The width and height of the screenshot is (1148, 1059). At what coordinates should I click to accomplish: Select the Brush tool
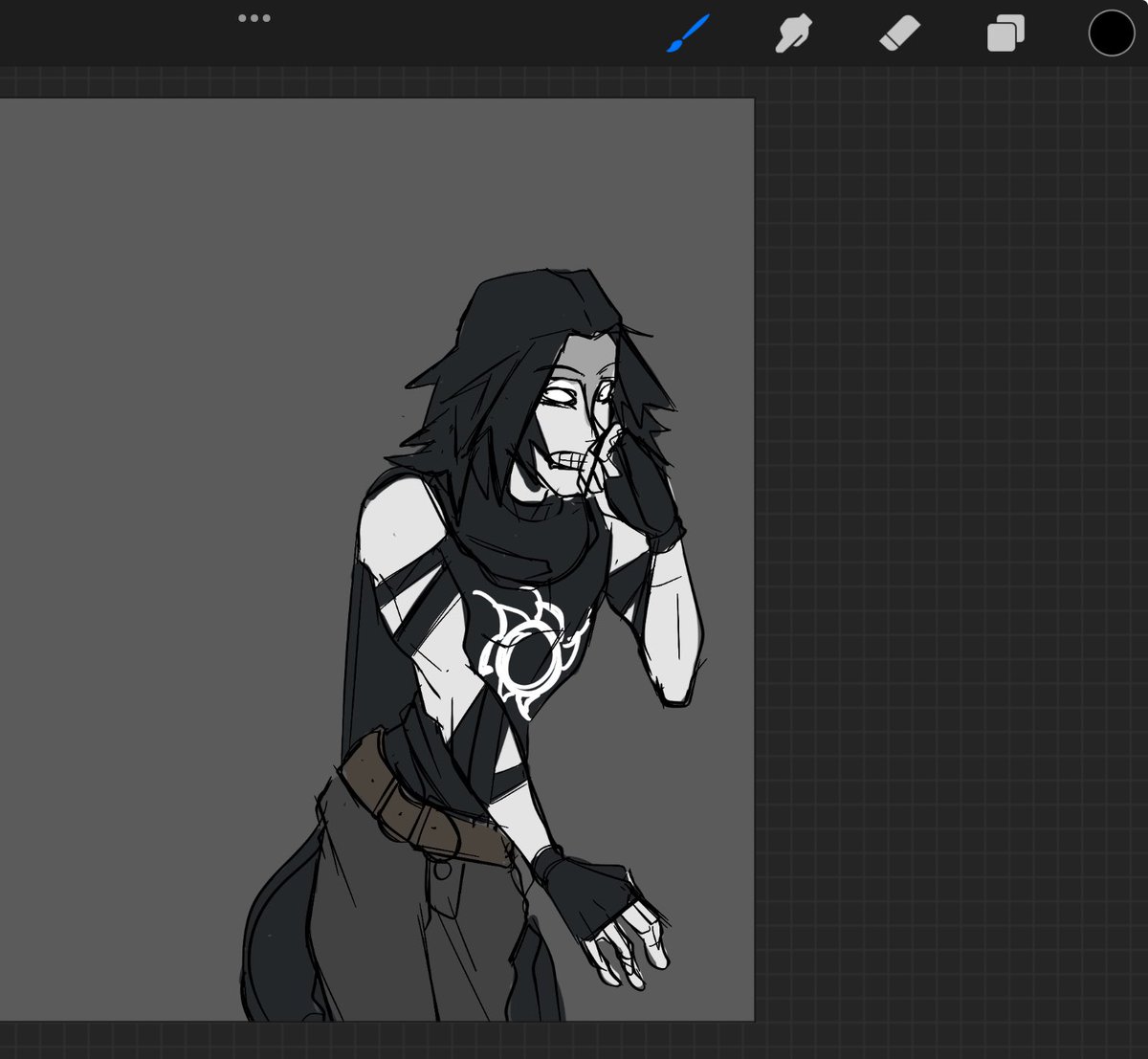pyautogui.click(x=689, y=33)
